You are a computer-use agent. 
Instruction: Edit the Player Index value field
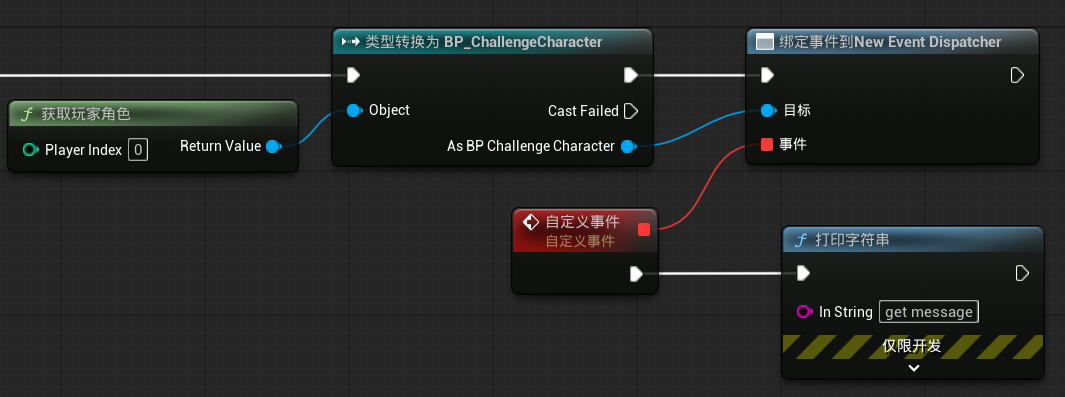[x=137, y=149]
